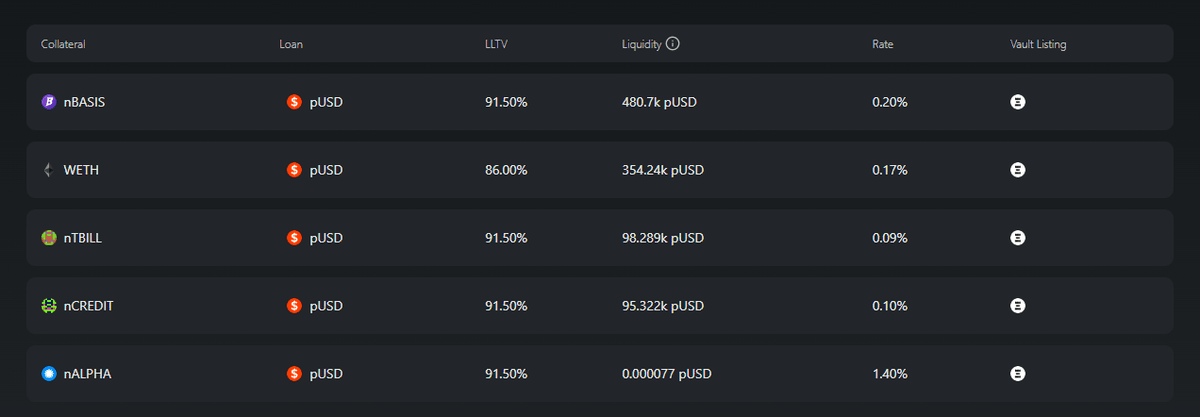This screenshot has height=417, width=1200.
Task: Open vault listing icon for nALPHA row
Action: coord(1018,374)
